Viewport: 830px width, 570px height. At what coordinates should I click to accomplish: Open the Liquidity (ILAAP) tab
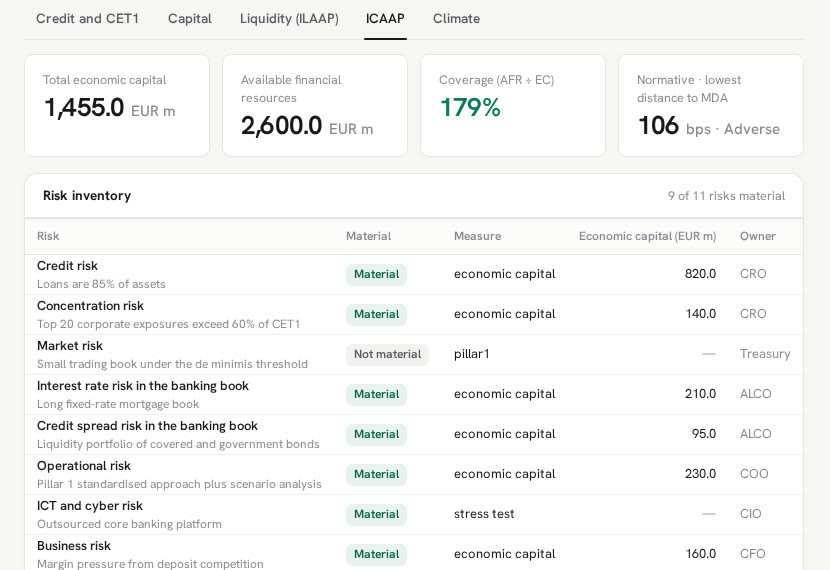tap(289, 19)
